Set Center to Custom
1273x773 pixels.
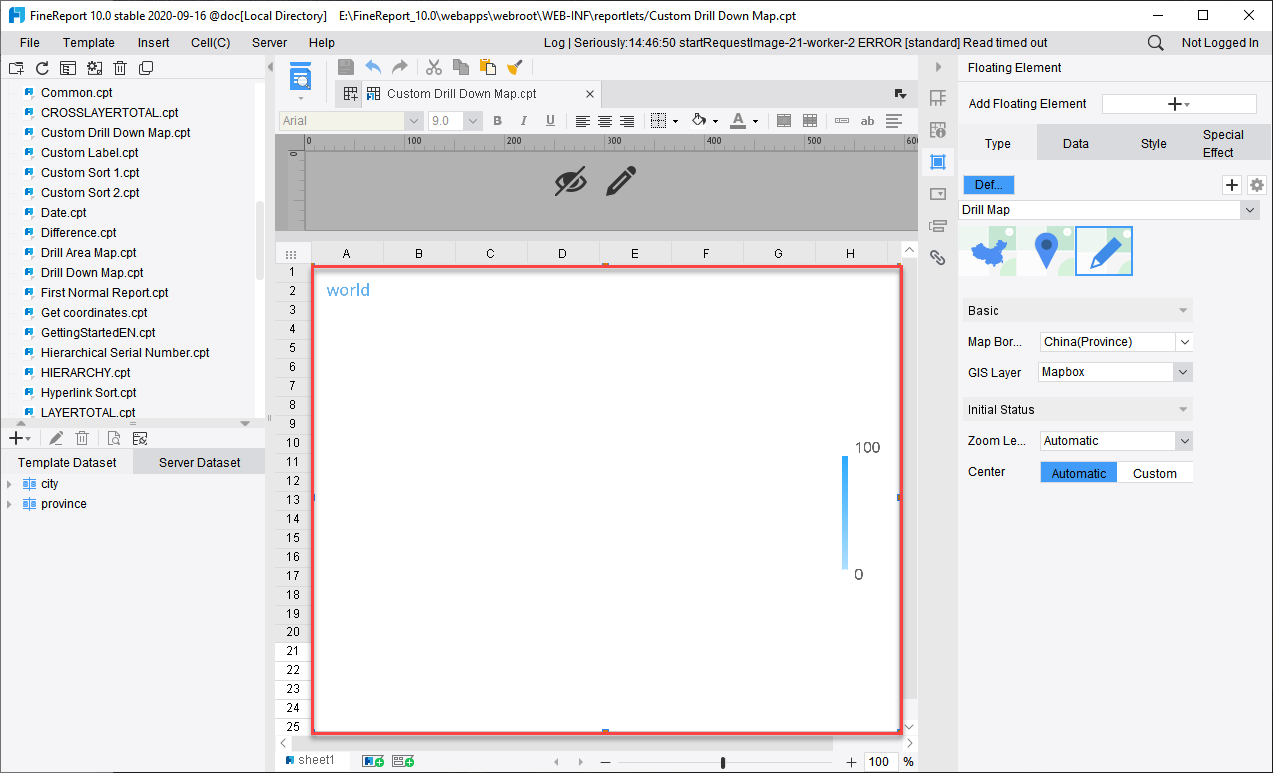click(1155, 473)
